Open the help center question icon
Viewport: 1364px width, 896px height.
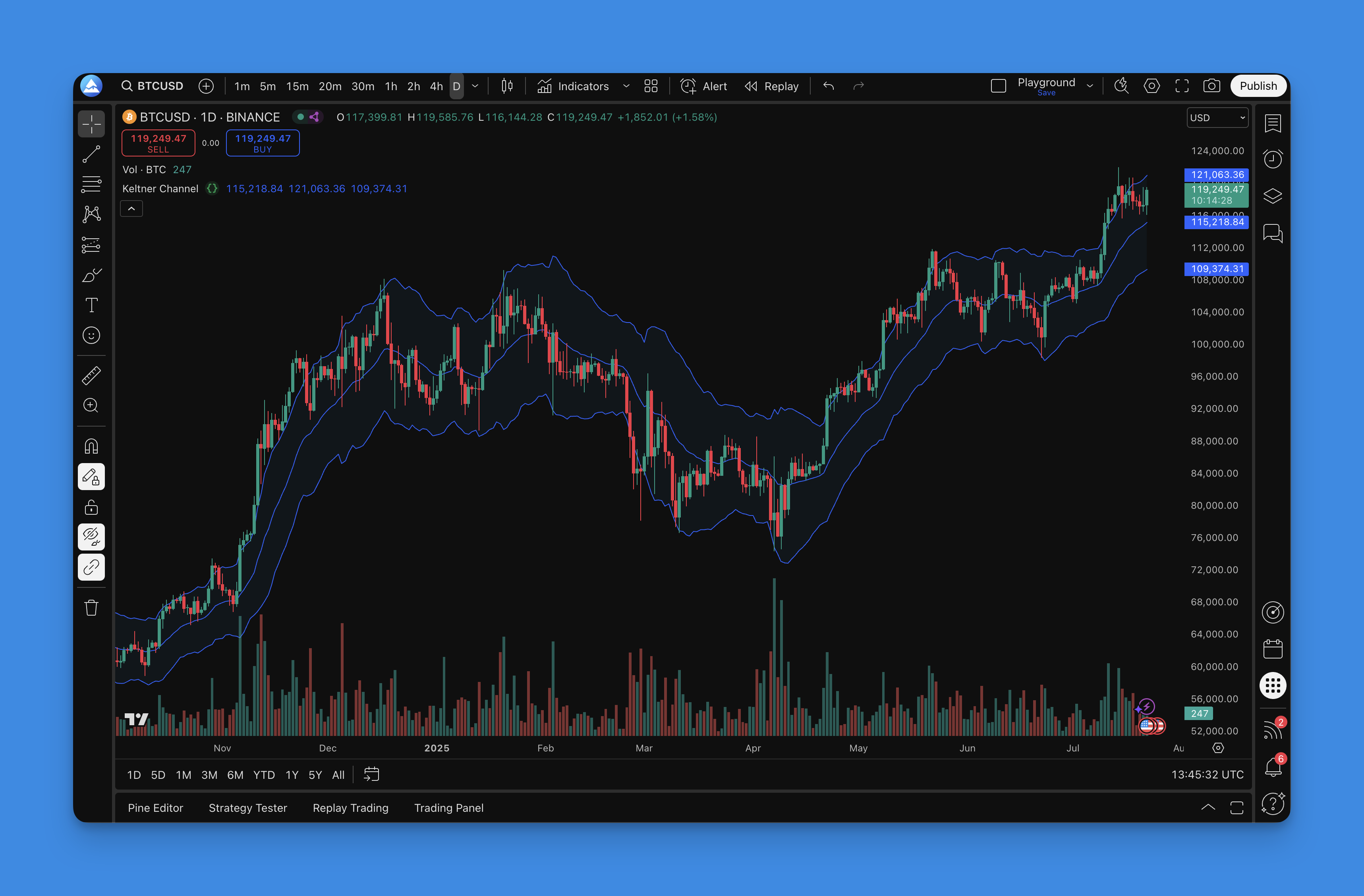click(x=1273, y=803)
